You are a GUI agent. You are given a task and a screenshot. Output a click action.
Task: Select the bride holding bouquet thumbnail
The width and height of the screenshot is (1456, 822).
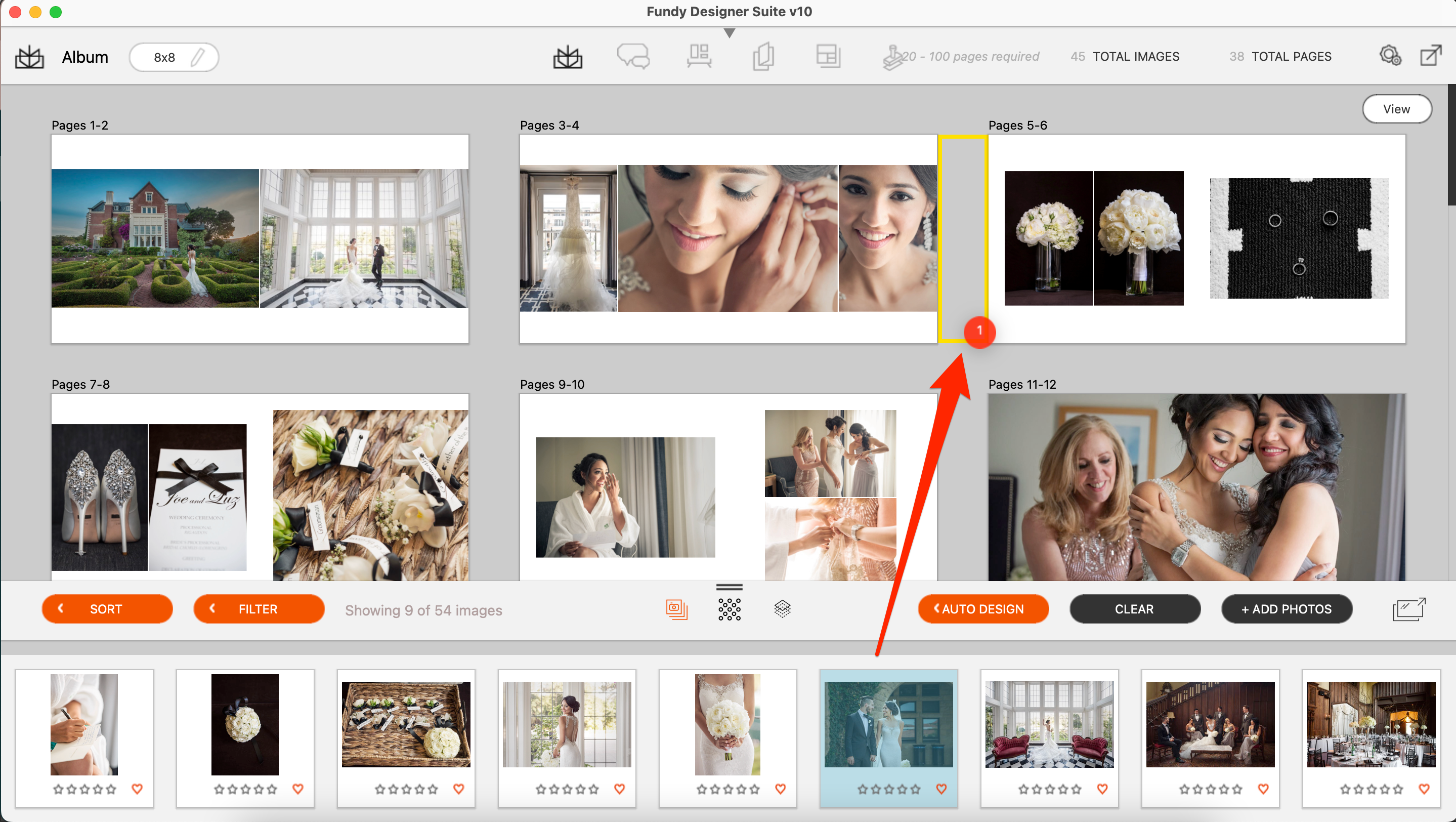727,724
